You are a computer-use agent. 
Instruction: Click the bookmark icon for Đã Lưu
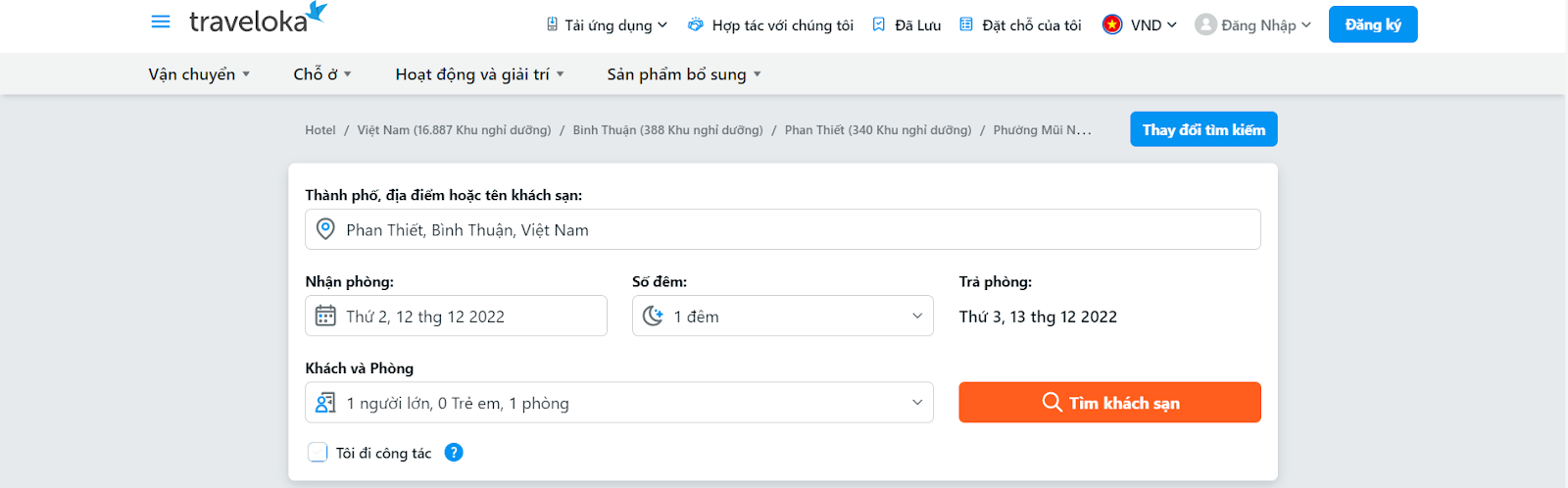point(879,24)
